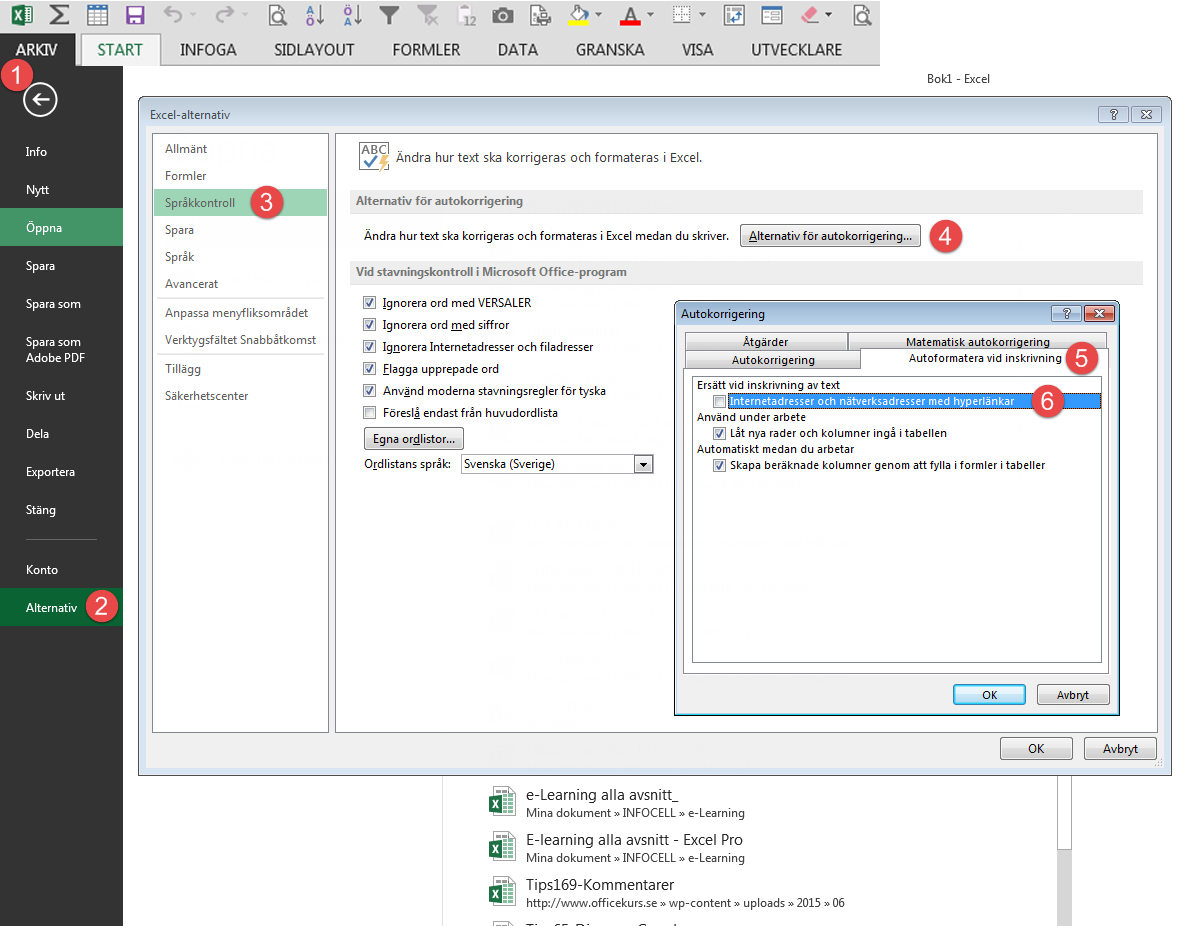Click the Excel file icon for Tips169-Kommentarer
Screen dimensions: 1185x926
[x=501, y=892]
